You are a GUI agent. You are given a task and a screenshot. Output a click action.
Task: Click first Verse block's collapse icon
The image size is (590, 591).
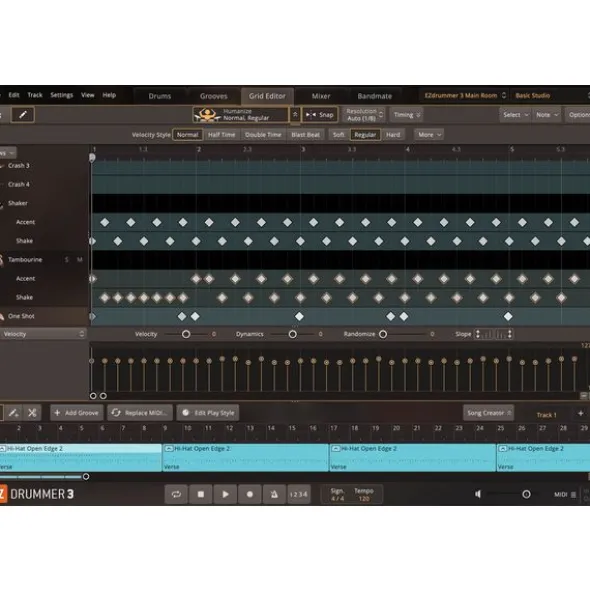[x=2, y=449]
